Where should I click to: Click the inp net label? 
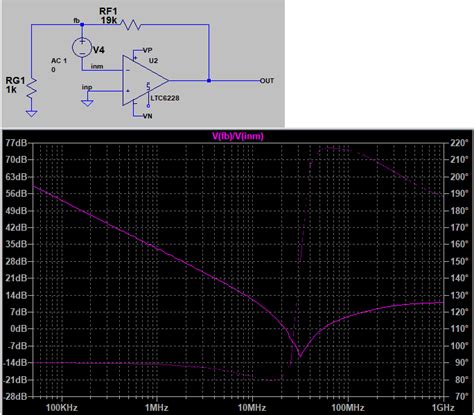point(87,87)
